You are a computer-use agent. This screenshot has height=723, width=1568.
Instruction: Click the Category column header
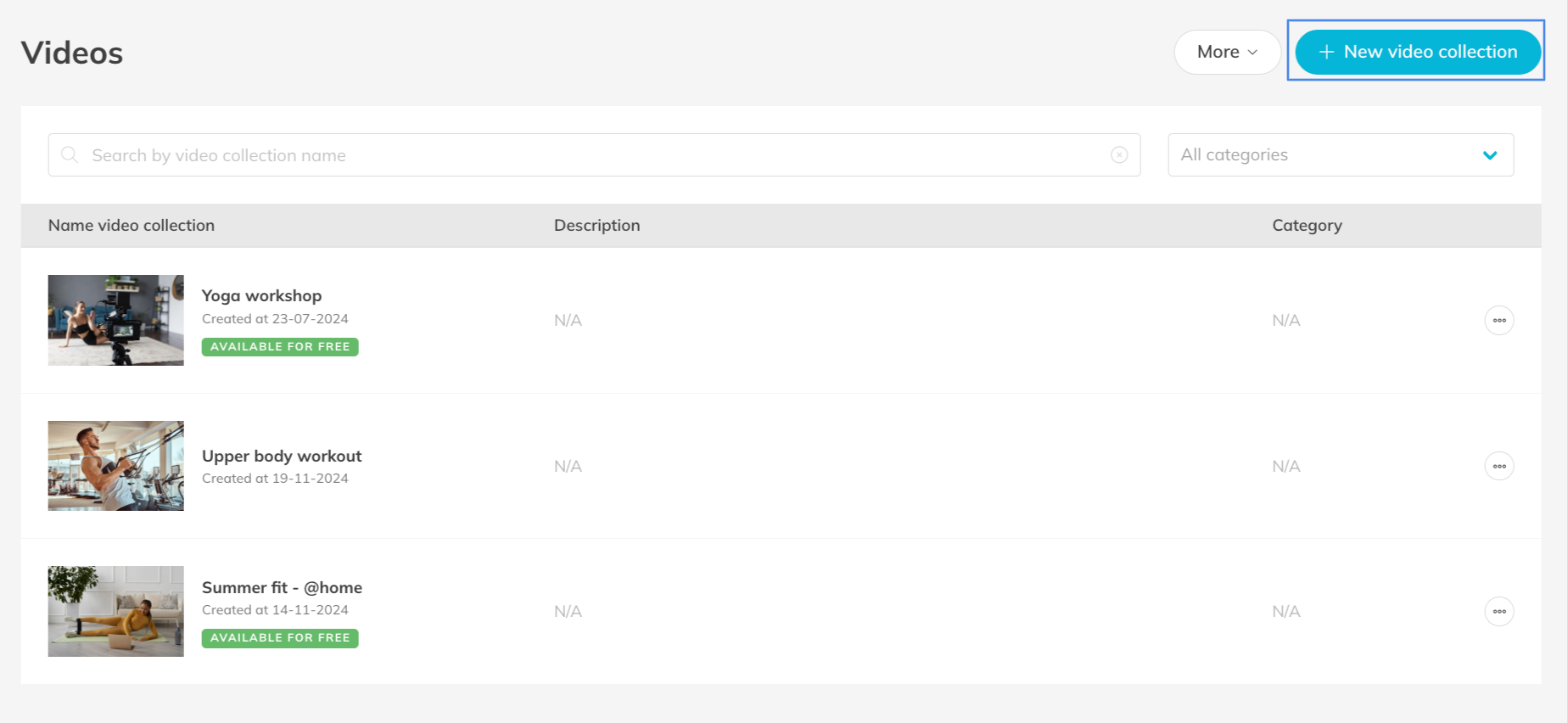click(x=1307, y=225)
